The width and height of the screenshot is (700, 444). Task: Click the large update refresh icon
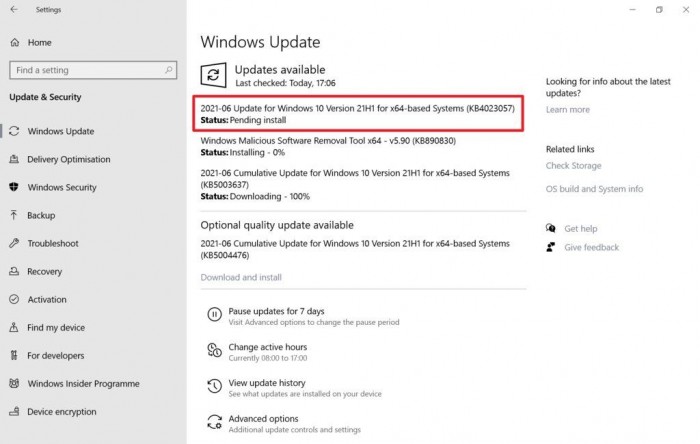213,75
